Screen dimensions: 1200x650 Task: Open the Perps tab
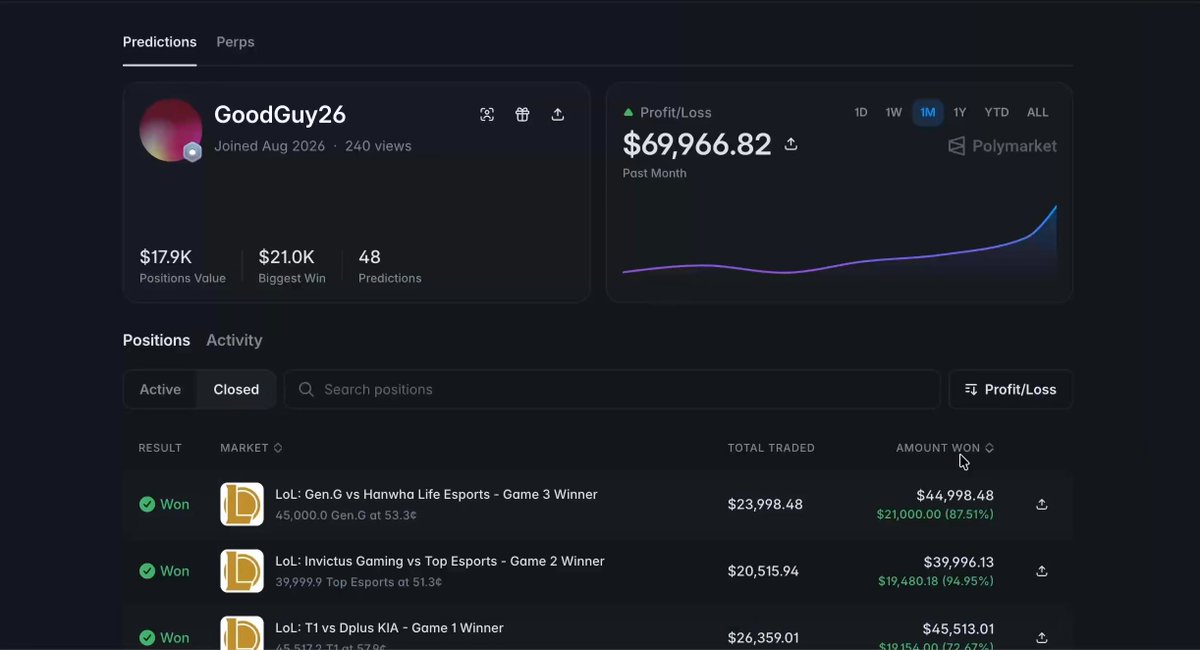tap(235, 42)
